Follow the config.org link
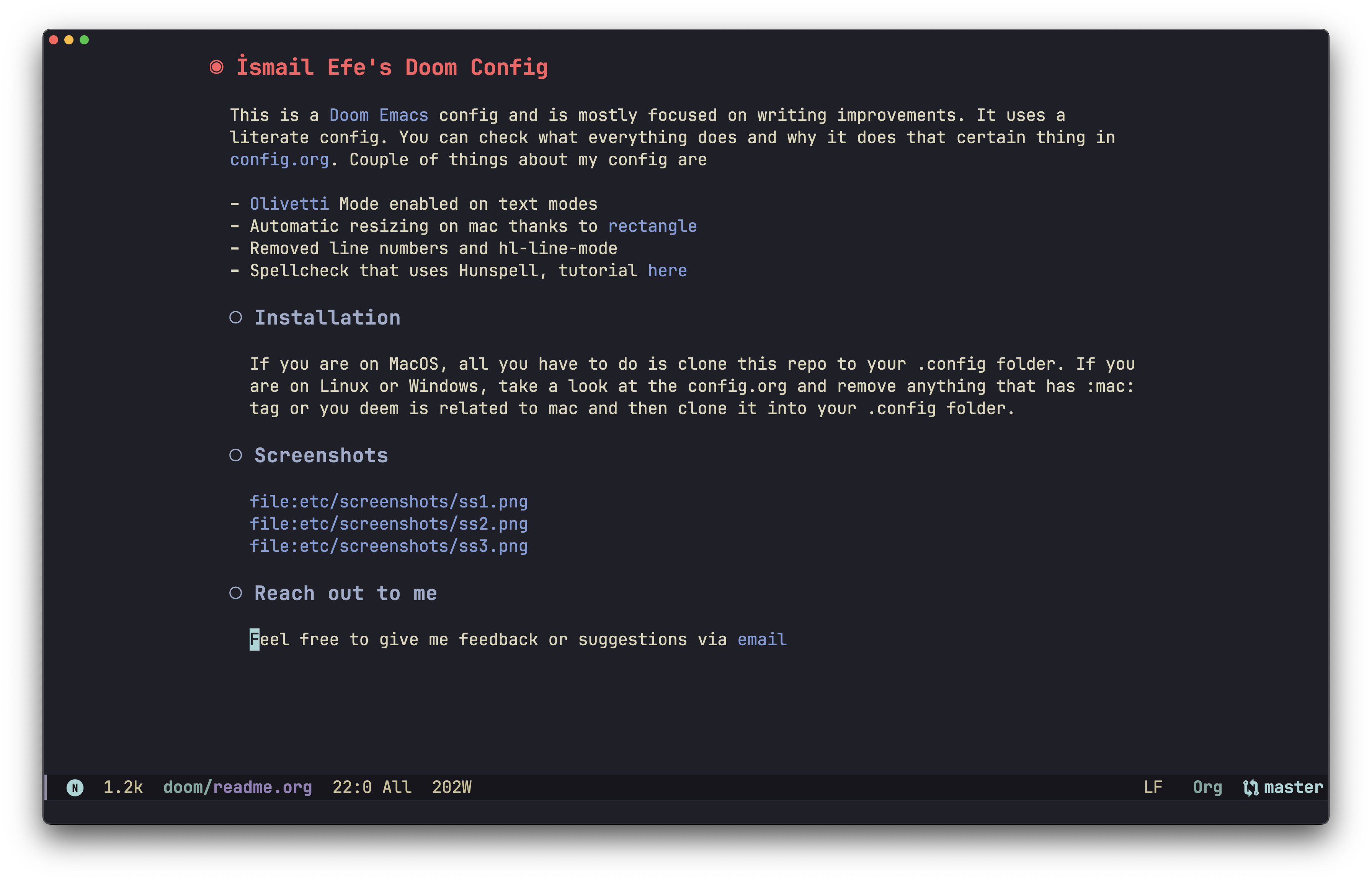Image resolution: width=1372 pixels, height=881 pixels. (x=279, y=160)
